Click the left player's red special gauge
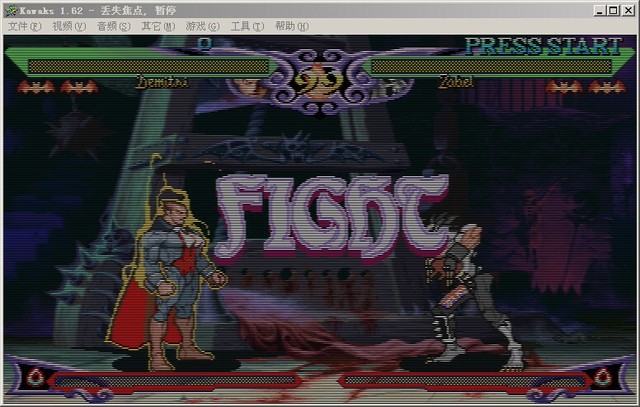This screenshot has height=407, width=640. (175, 381)
